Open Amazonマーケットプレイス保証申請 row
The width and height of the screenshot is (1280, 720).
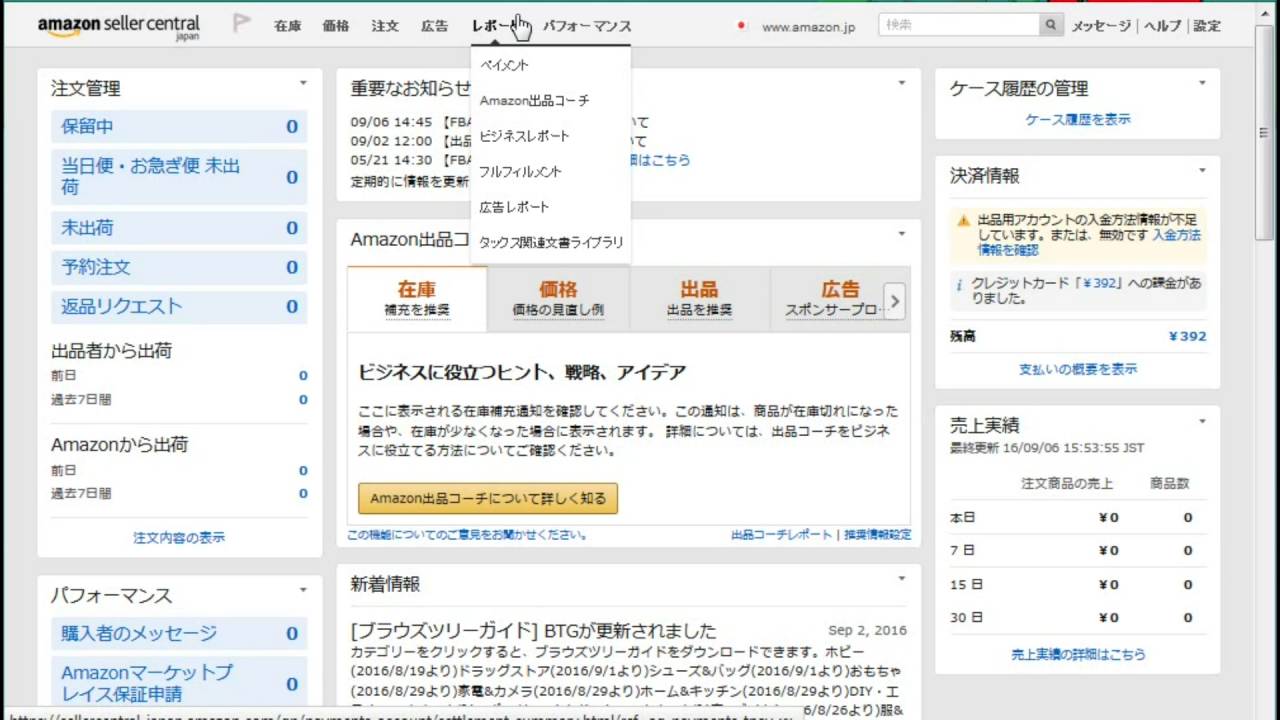point(179,683)
